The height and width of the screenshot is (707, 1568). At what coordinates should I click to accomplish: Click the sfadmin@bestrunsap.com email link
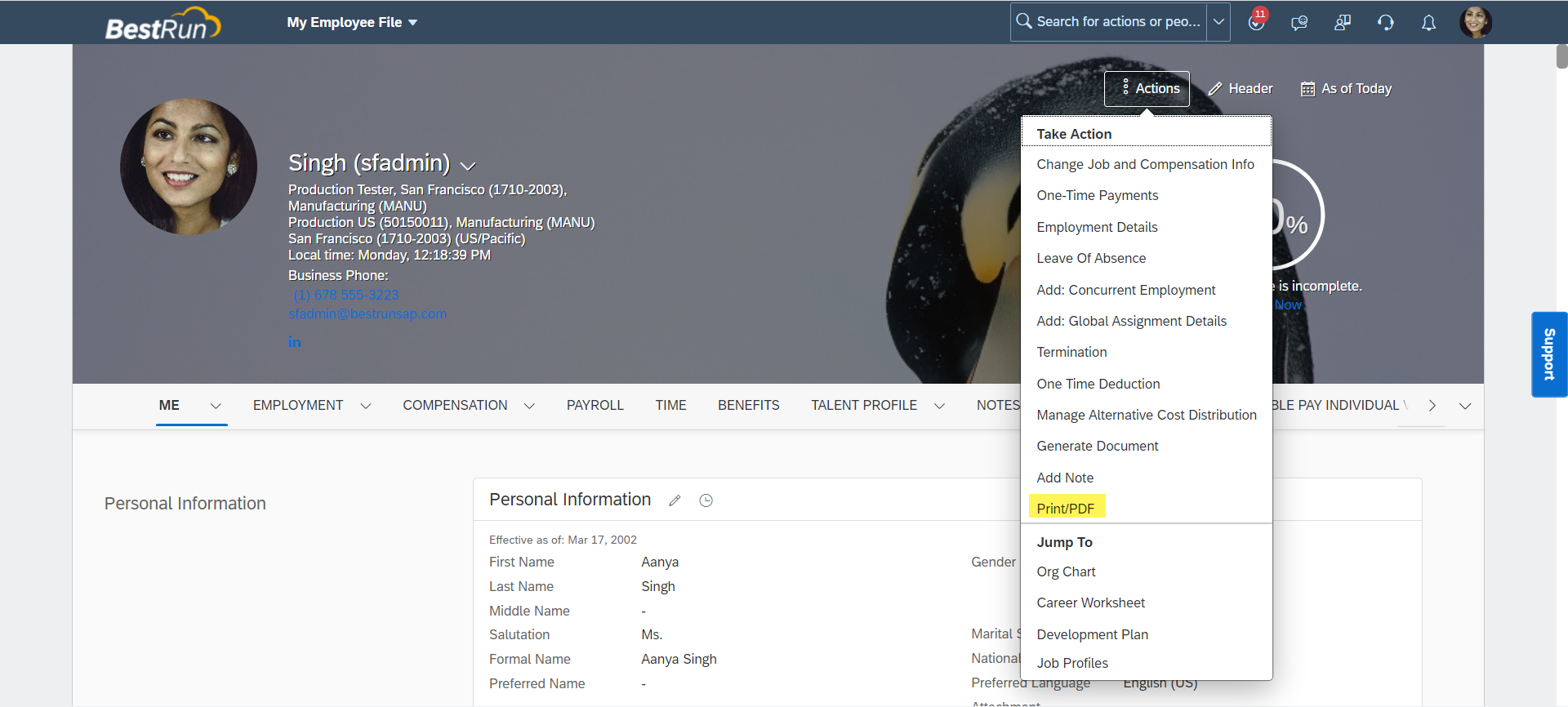click(367, 313)
